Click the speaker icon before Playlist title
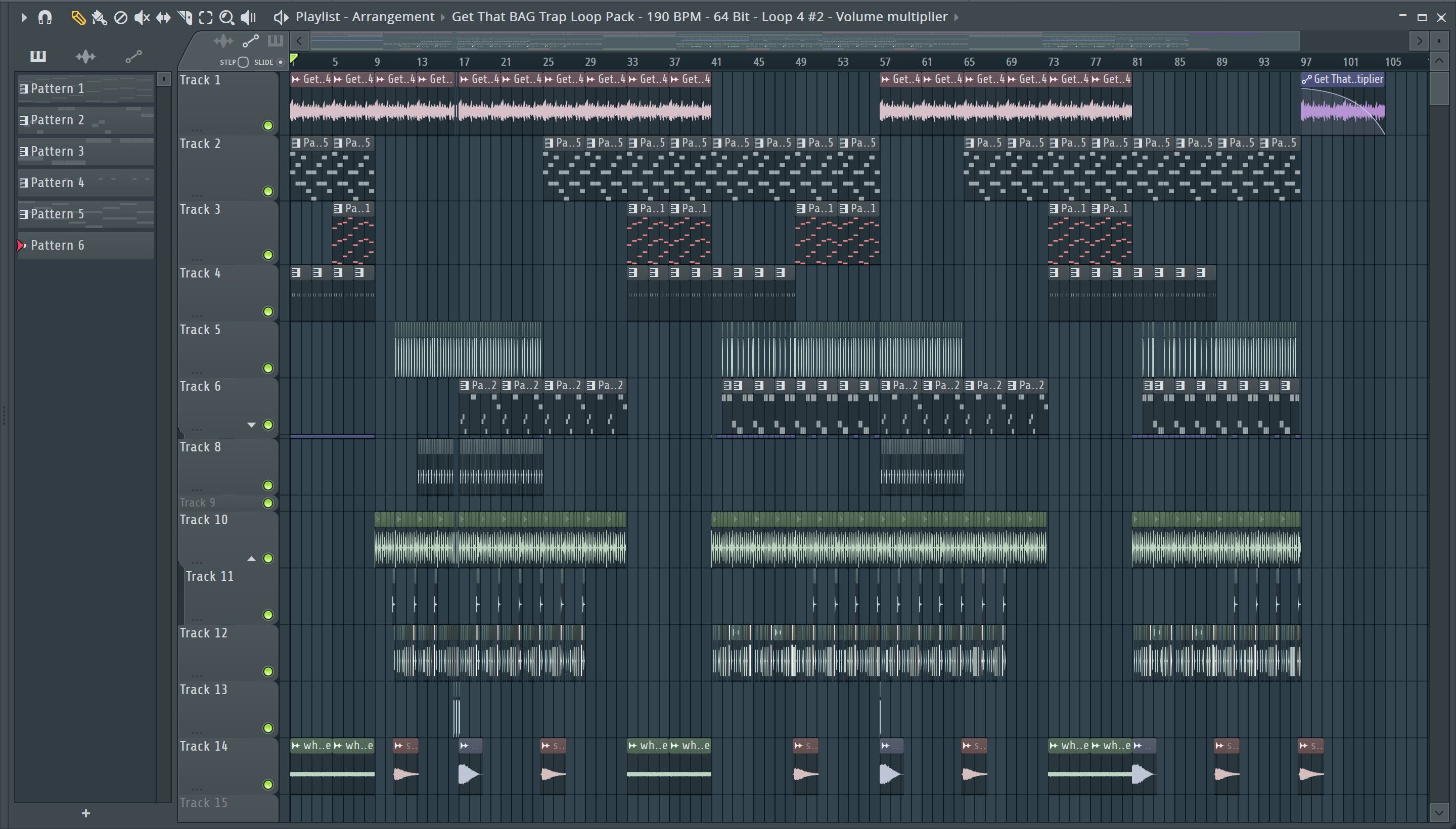The height and width of the screenshot is (829, 1456). (x=280, y=17)
